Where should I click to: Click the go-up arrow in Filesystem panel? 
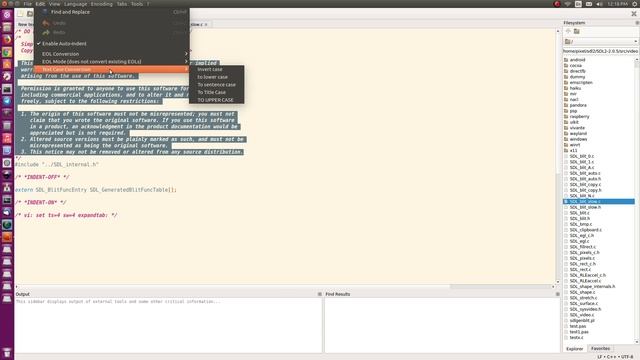tap(568, 31)
